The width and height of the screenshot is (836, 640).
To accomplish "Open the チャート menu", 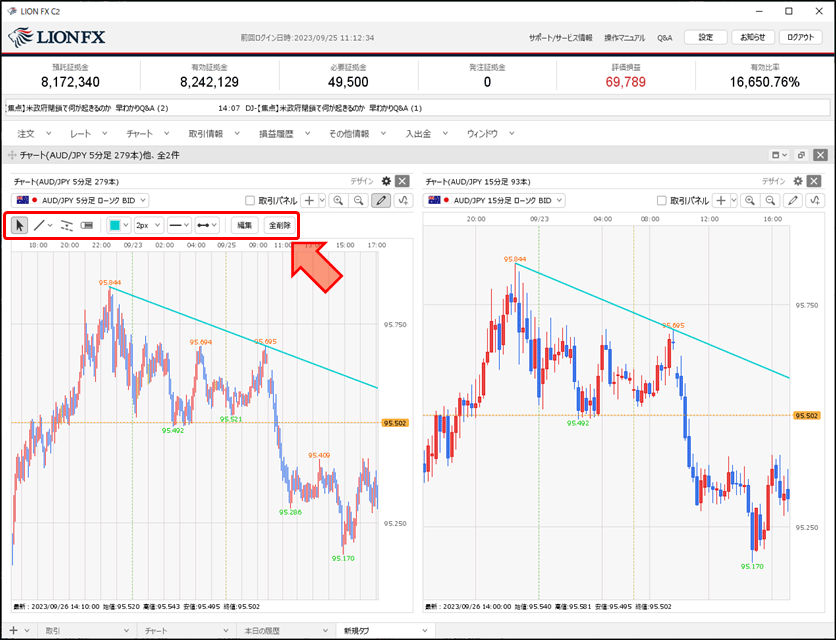I will 148,133.
